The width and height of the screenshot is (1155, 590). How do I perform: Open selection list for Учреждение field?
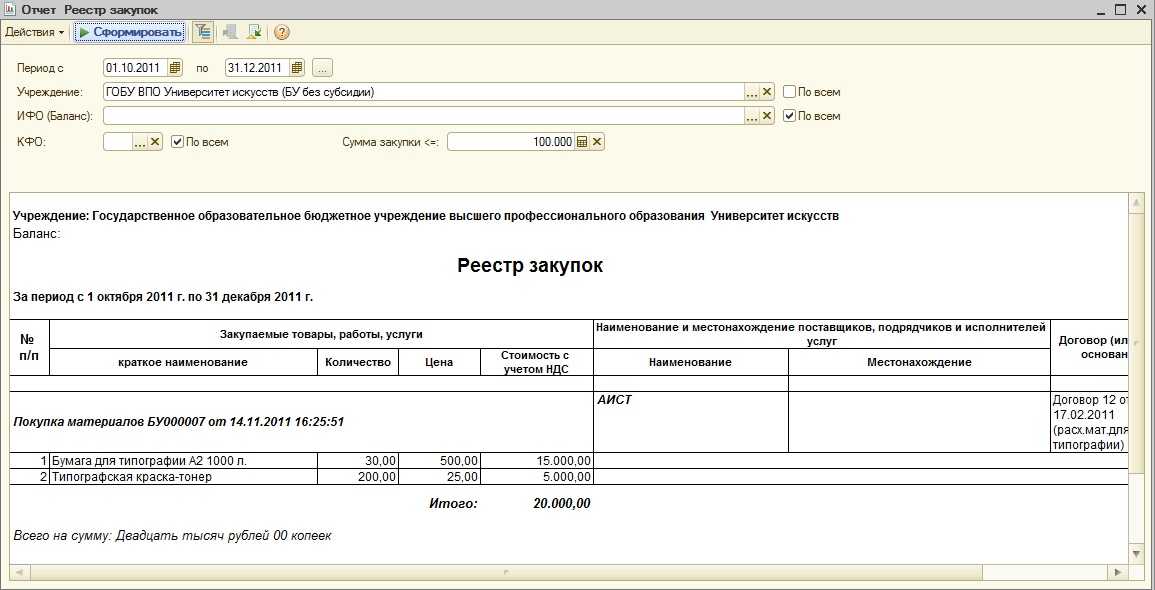click(x=752, y=92)
